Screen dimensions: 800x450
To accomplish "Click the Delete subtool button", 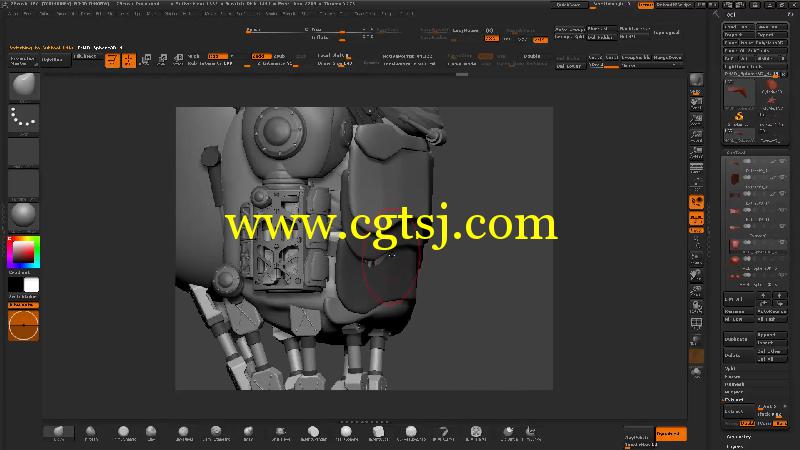I will point(737,356).
